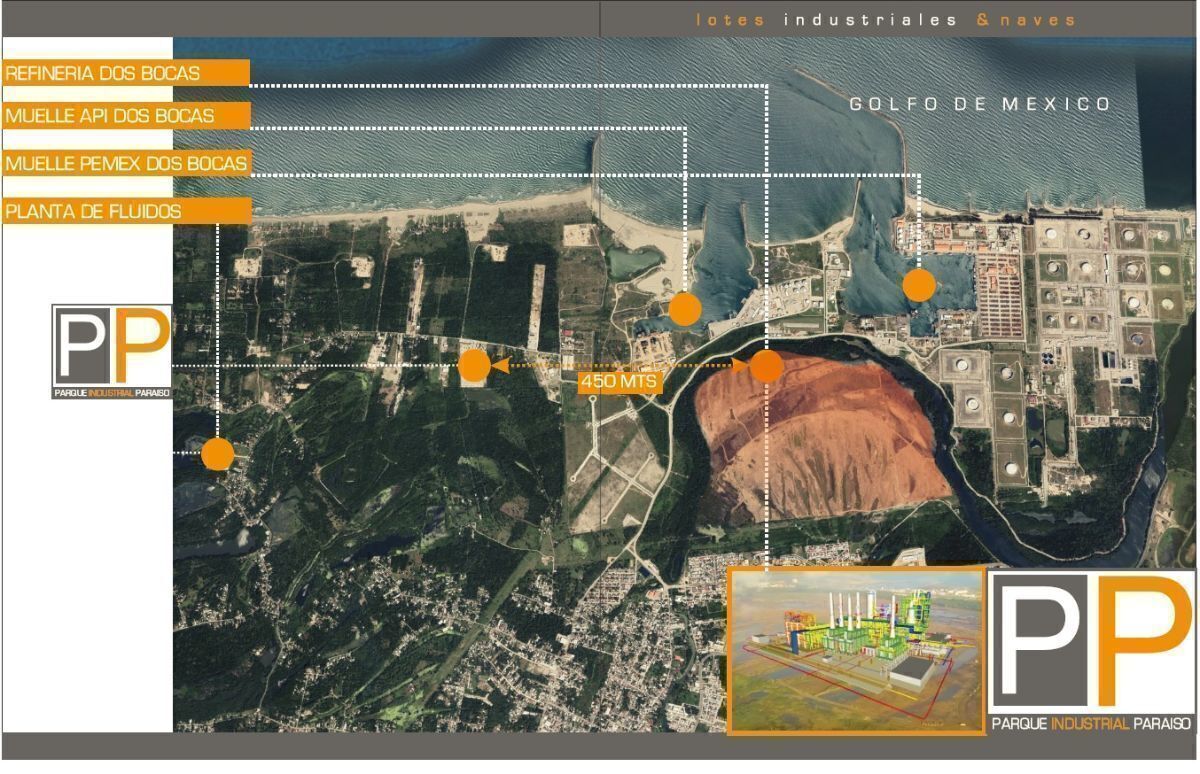Click the Planta de Fluidos orange circle marker
The image size is (1200, 774).
[217, 453]
